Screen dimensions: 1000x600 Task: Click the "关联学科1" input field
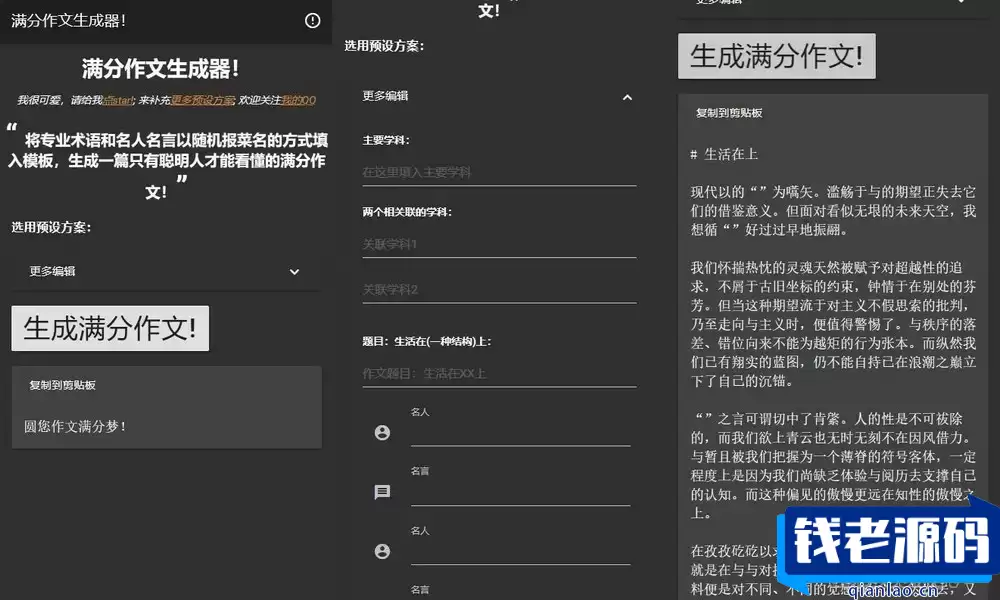point(499,244)
